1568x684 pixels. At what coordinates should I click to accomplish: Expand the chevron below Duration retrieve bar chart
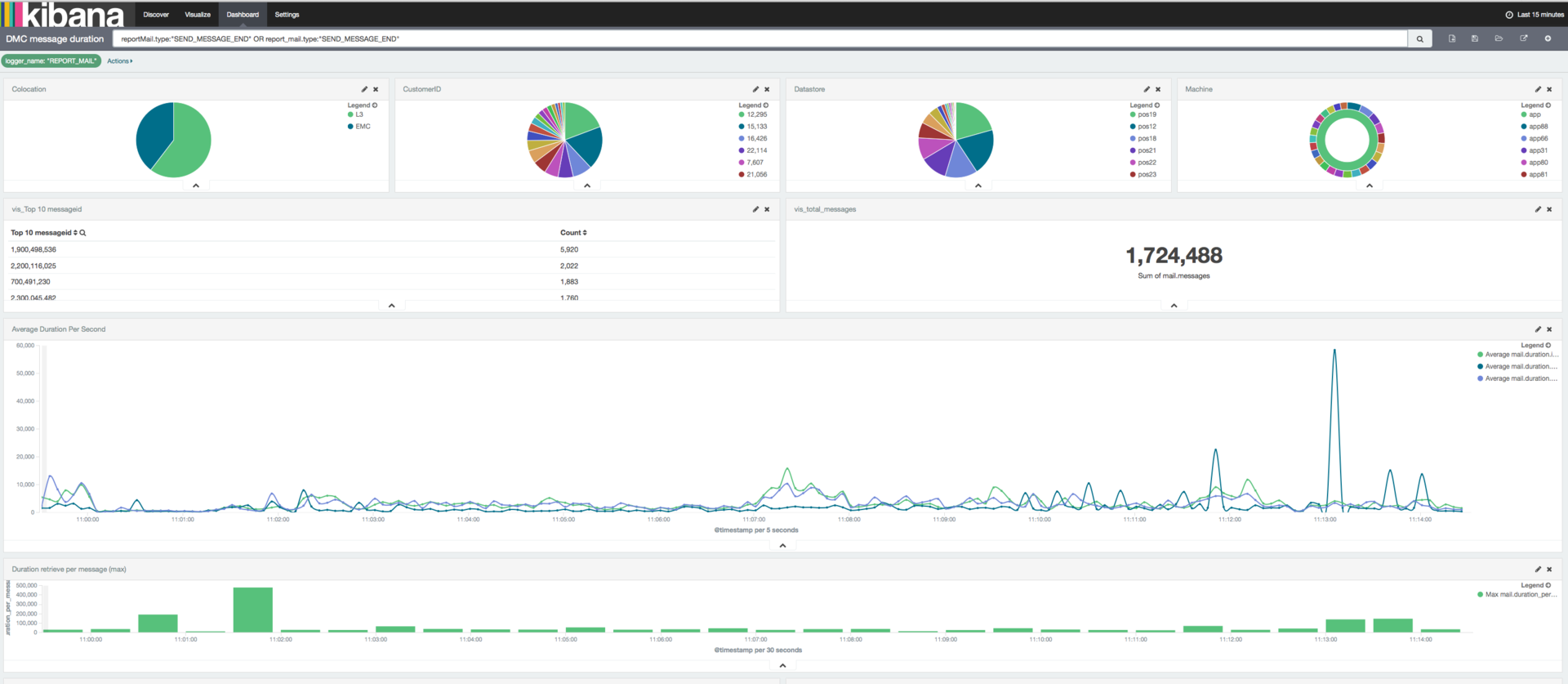point(782,666)
